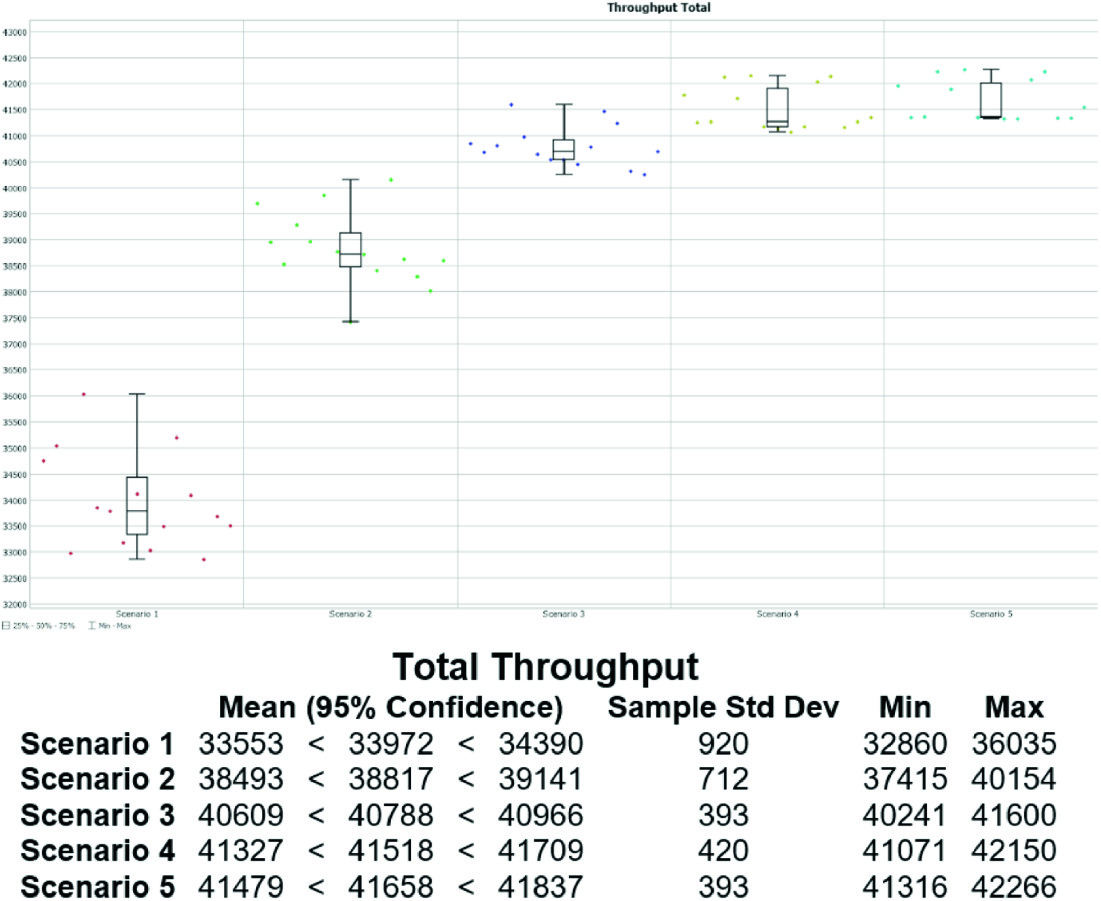Click the 32000 y-axis tick label

pos(15,605)
